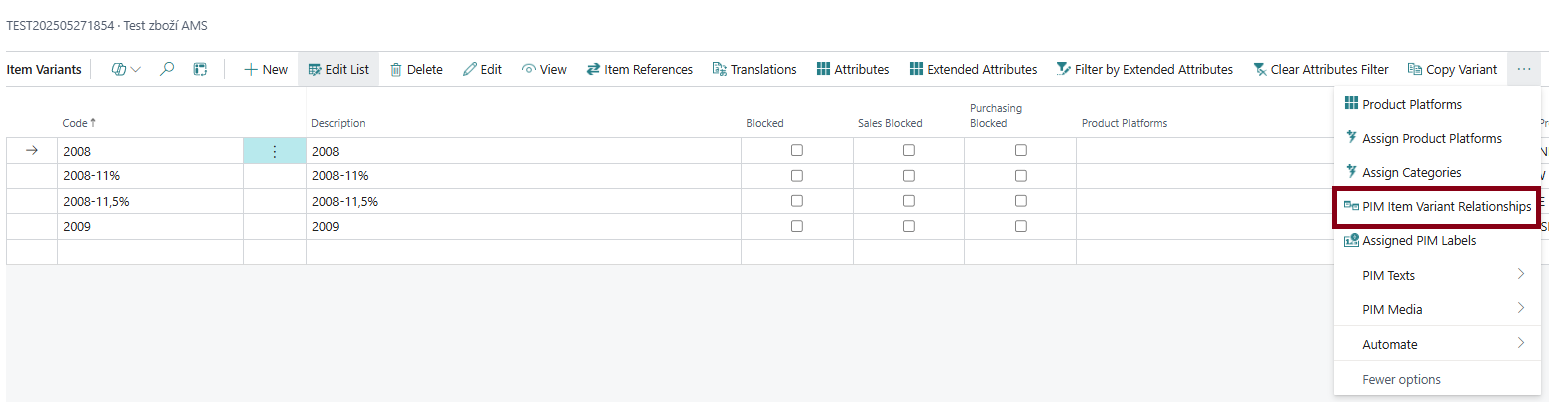Create a New item variant
Screen dimensions: 1549x402
point(266,69)
